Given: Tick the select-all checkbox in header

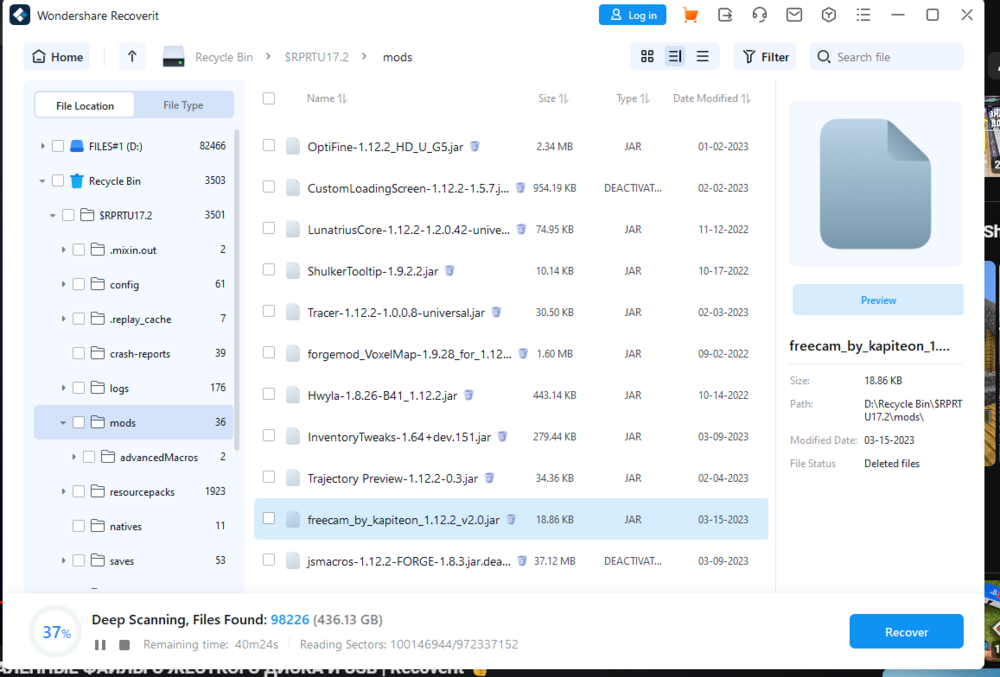Looking at the screenshot, I should click(x=269, y=98).
